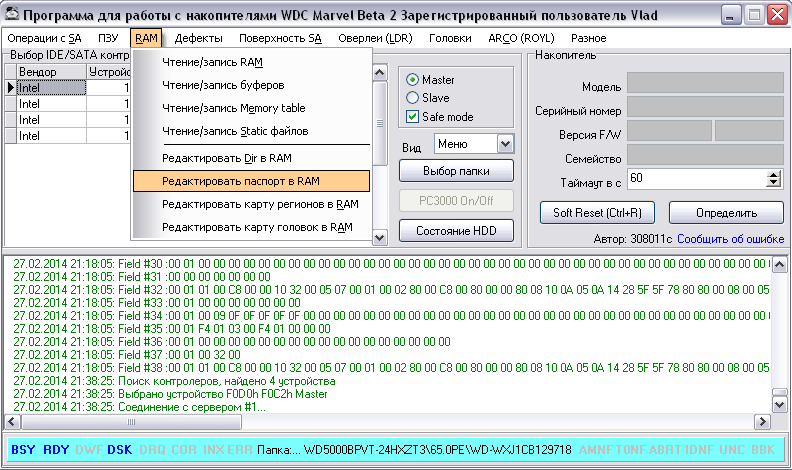
Task: Open the Поверхность SA menu
Action: click(280, 38)
